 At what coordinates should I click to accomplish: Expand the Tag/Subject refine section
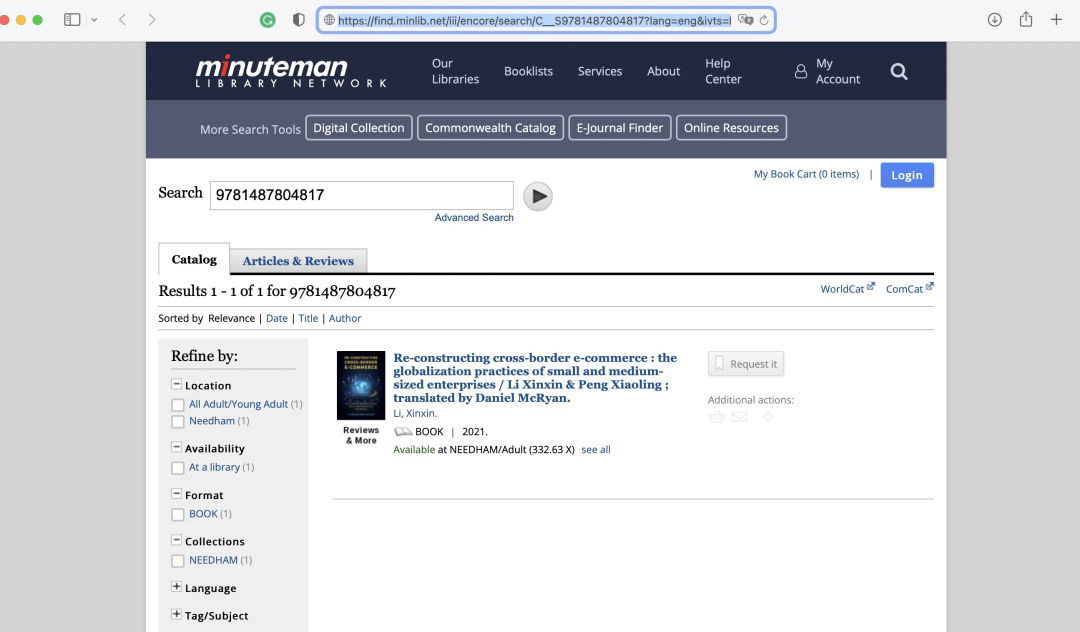[176, 614]
